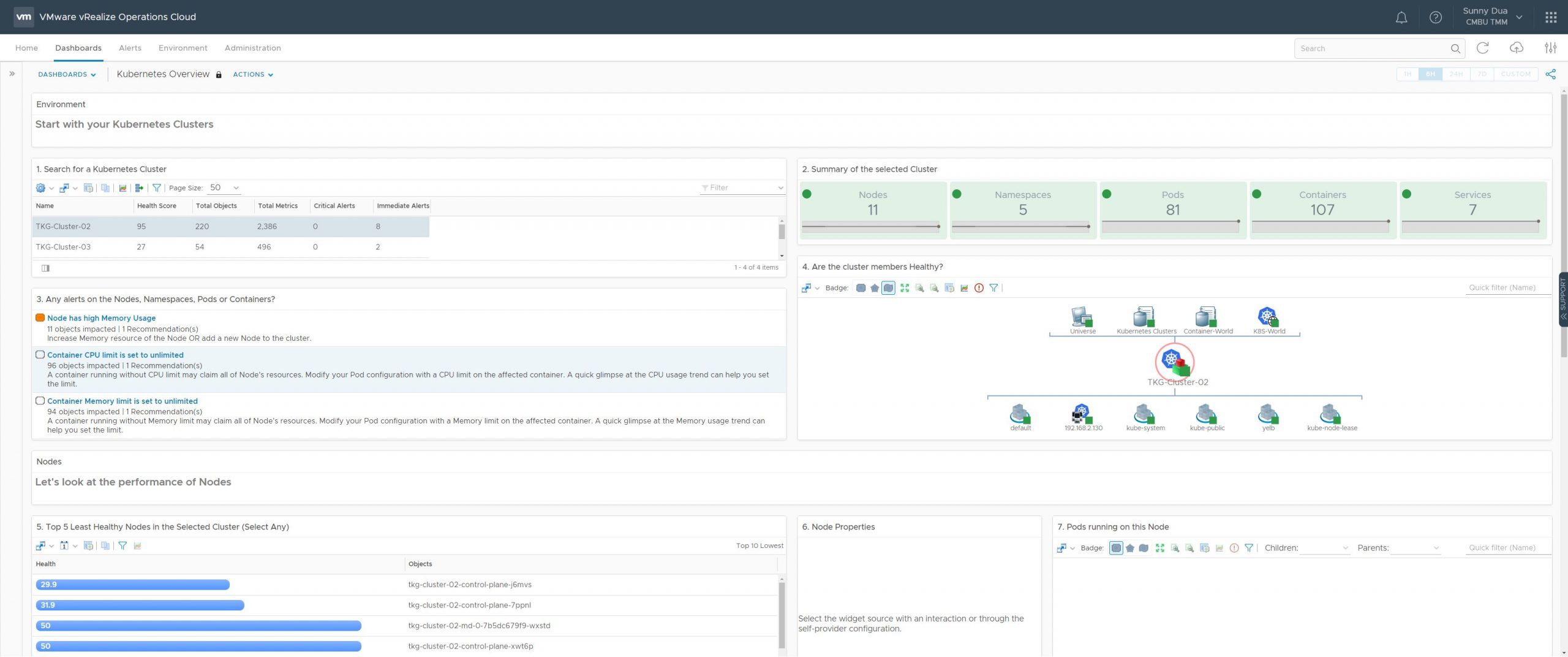Click the filter funnel in Cluster list toolbar
The width and height of the screenshot is (1568, 657).
coord(157,188)
